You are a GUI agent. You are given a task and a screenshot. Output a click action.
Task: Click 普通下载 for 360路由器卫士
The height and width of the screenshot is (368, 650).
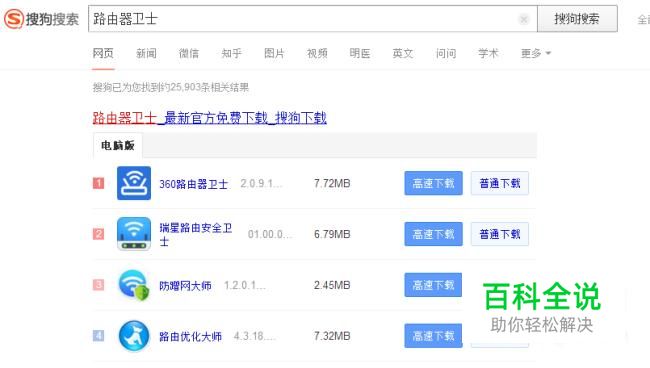pos(500,183)
